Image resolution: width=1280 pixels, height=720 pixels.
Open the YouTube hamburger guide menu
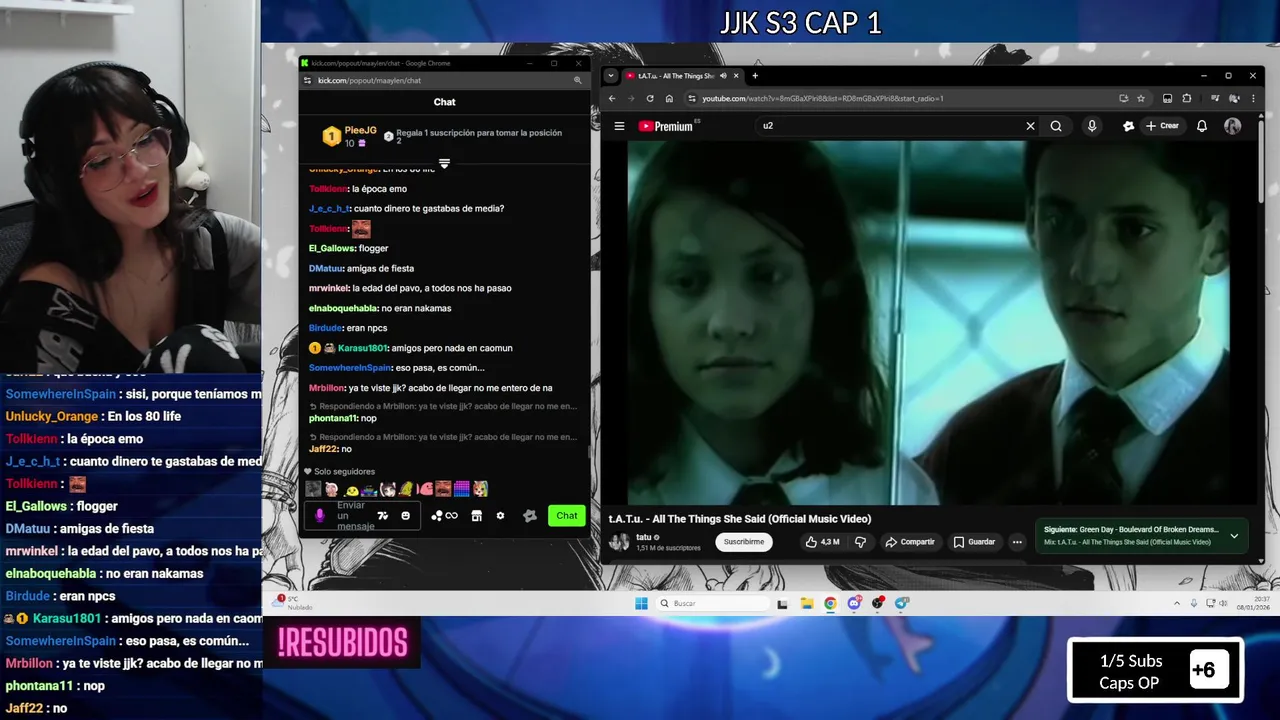click(619, 126)
